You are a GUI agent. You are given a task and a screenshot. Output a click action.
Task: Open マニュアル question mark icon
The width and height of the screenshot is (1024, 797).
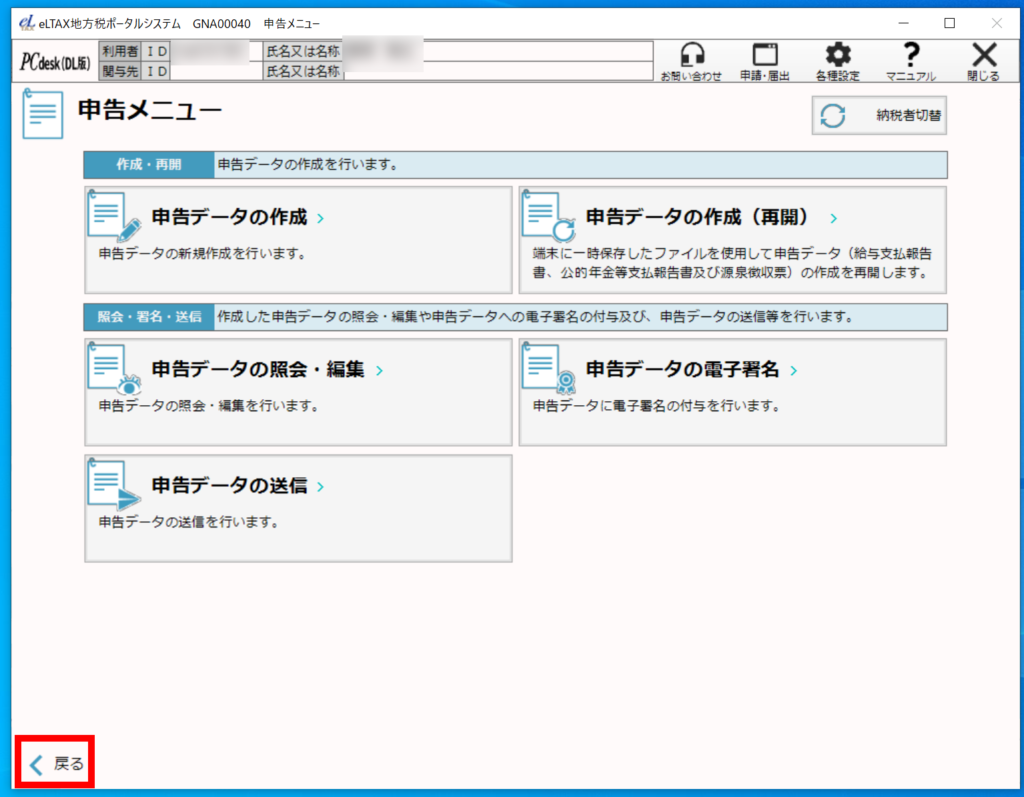tap(910, 56)
